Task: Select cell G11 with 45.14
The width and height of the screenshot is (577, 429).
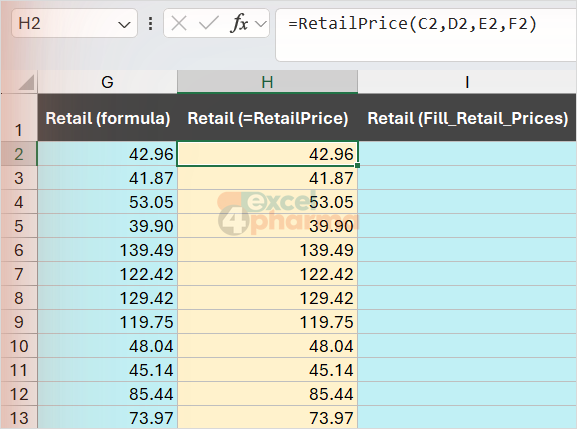Action: point(107,370)
